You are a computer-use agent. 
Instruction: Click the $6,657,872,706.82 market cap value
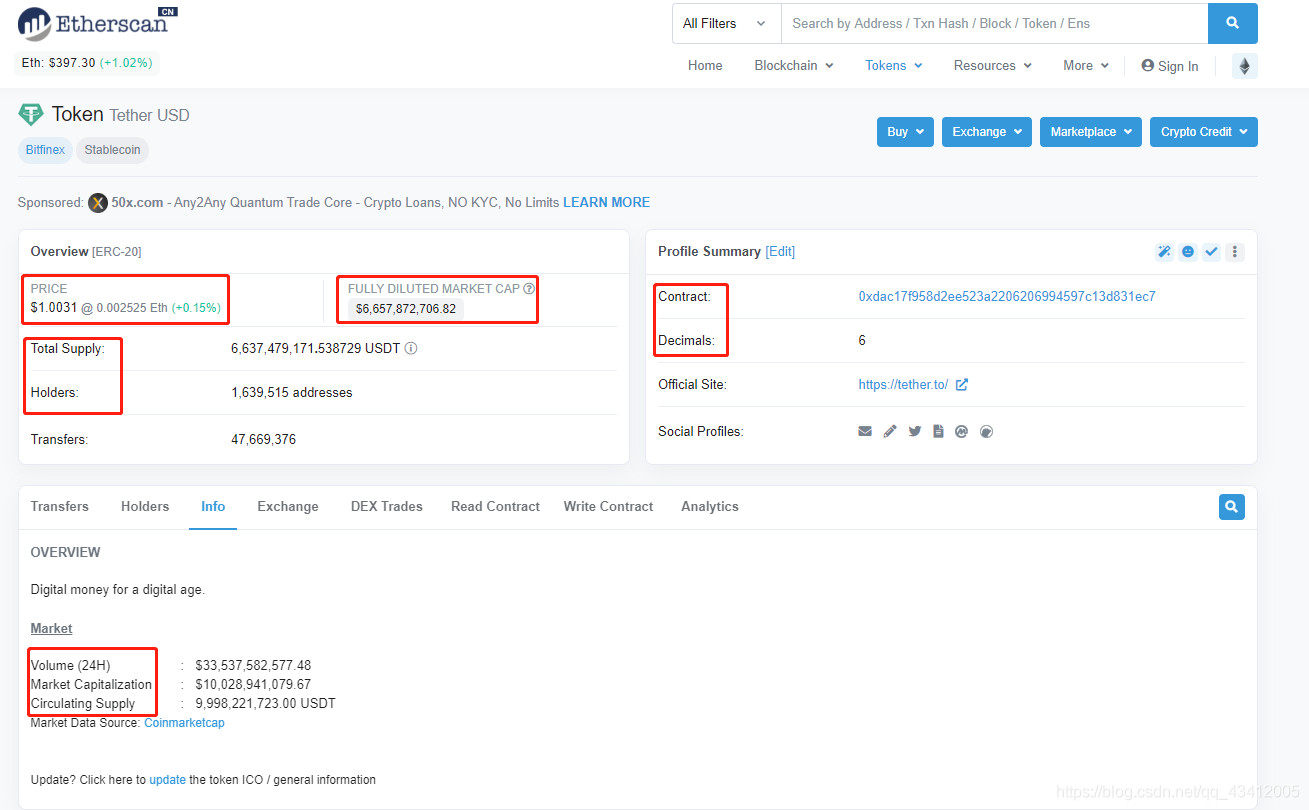point(406,309)
